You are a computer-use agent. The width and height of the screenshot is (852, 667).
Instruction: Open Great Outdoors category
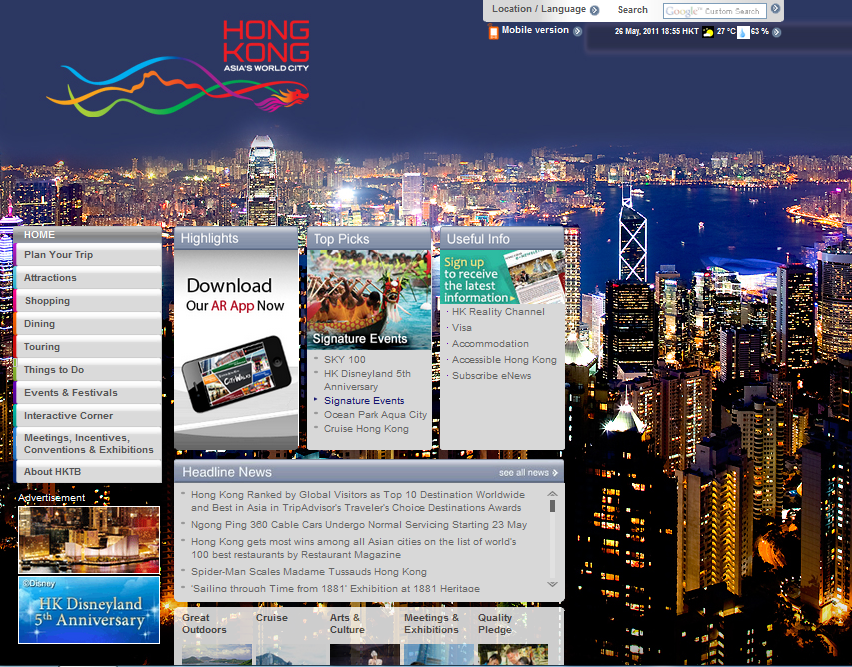204,624
